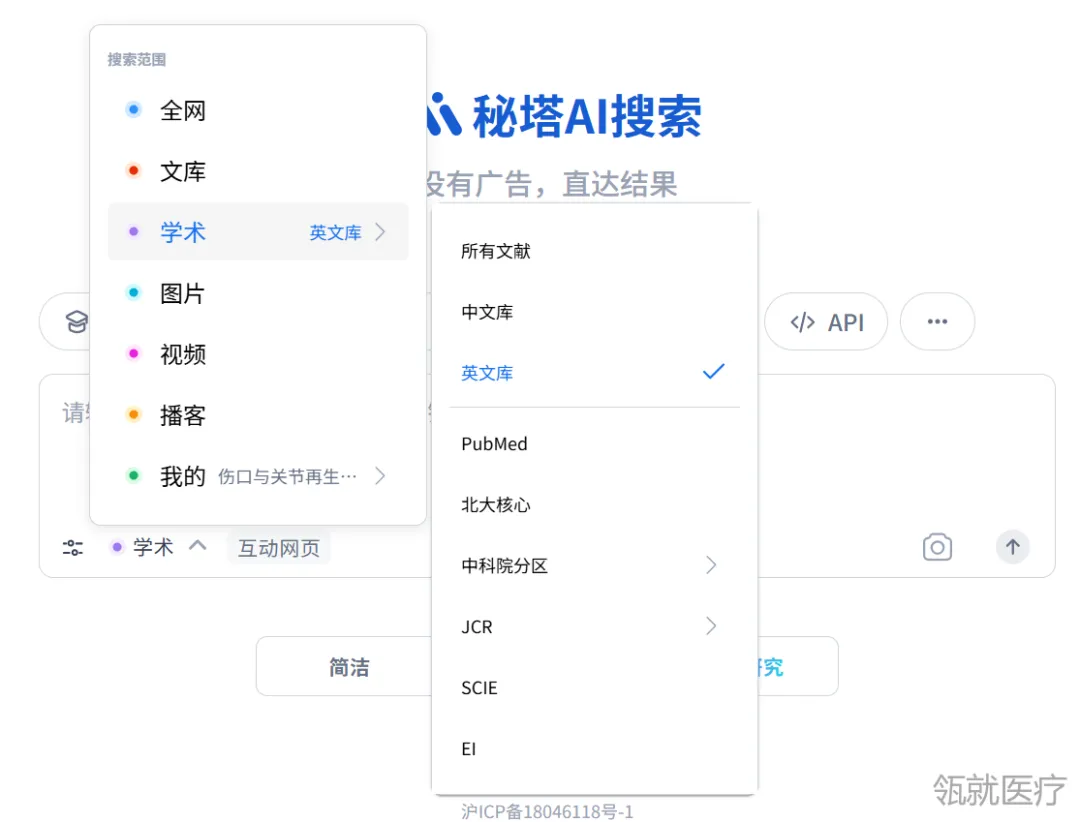Collapse the 学术 scope dropdown in search bar
Image resolution: width=1080 pixels, height=822 pixels.
pyautogui.click(x=158, y=548)
